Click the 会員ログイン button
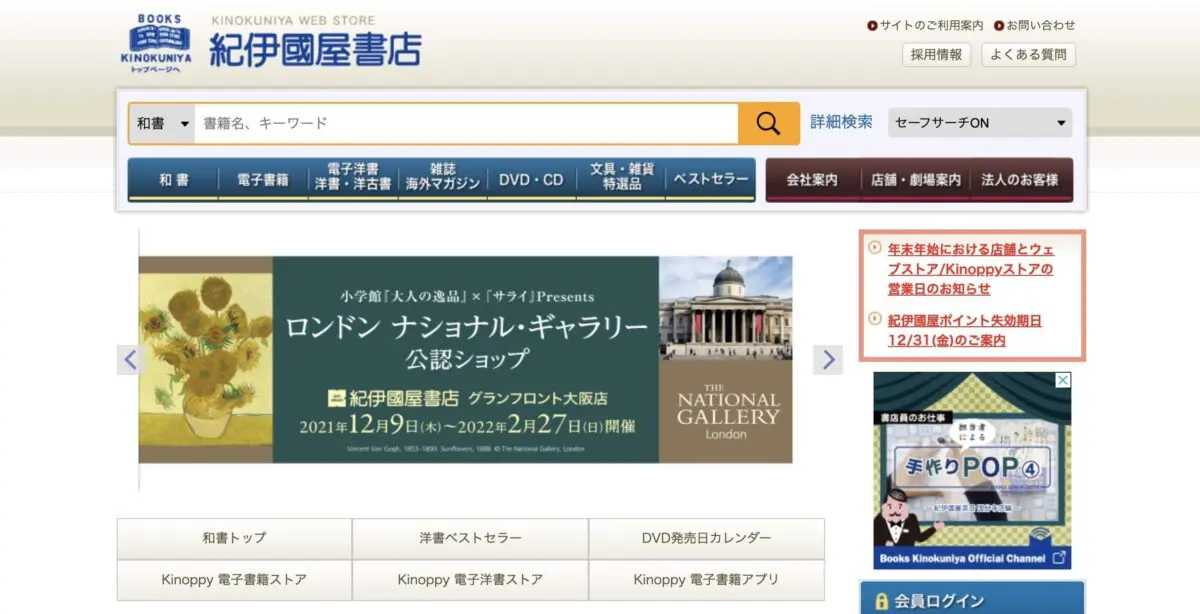This screenshot has width=1200, height=614. pos(972,599)
